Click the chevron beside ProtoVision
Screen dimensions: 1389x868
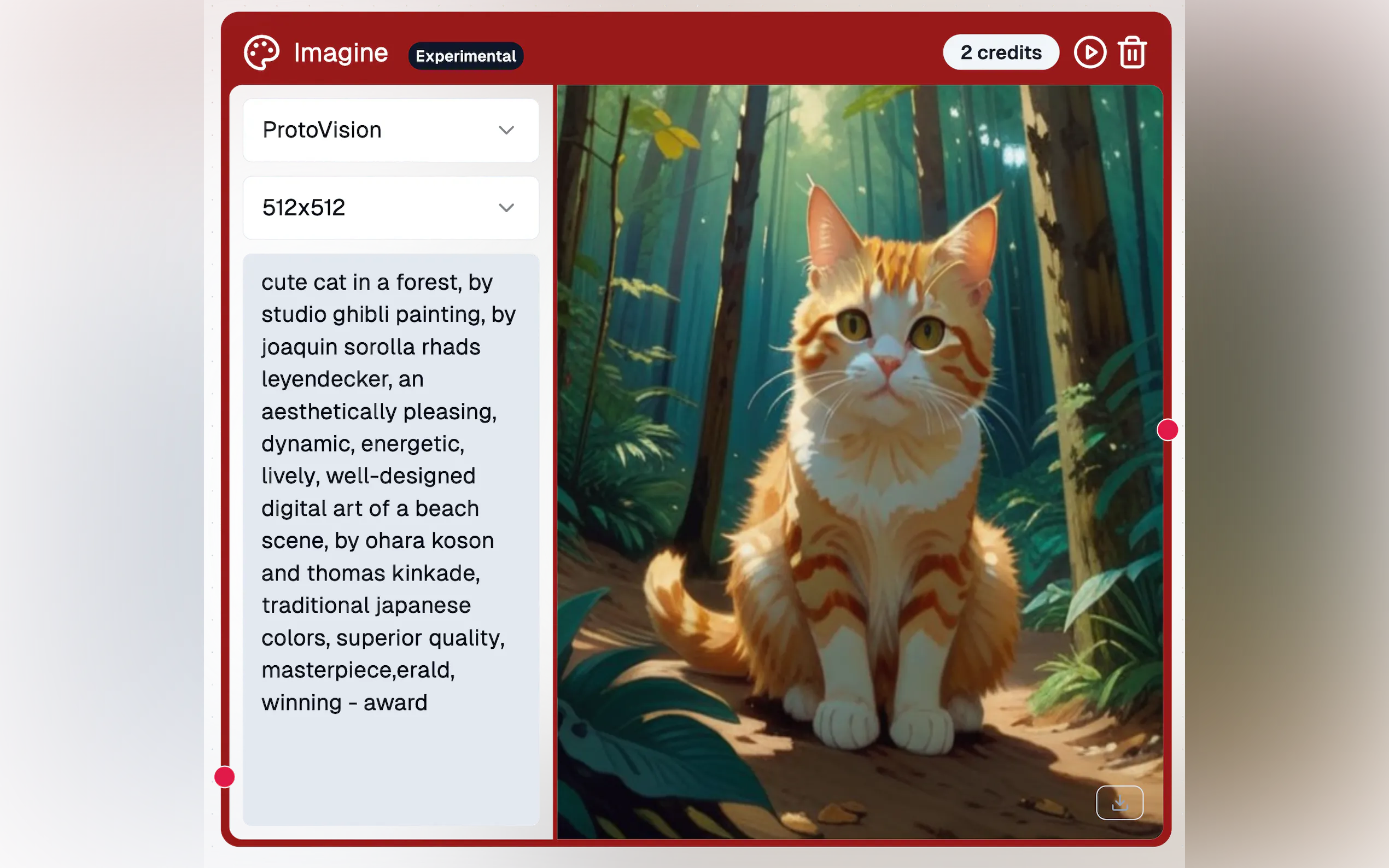point(506,130)
